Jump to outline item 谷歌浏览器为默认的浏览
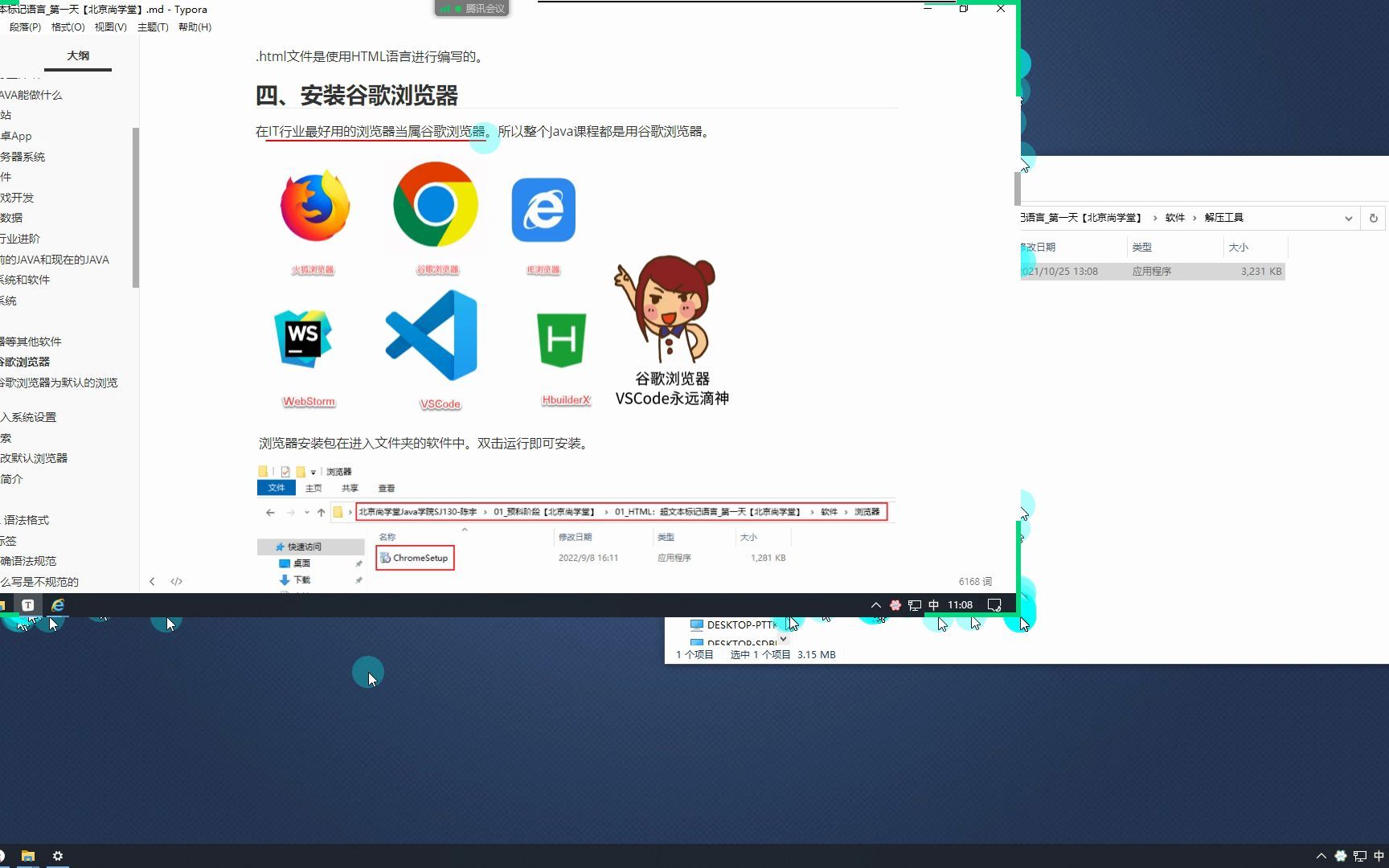Image resolution: width=1389 pixels, height=868 pixels. click(x=59, y=383)
